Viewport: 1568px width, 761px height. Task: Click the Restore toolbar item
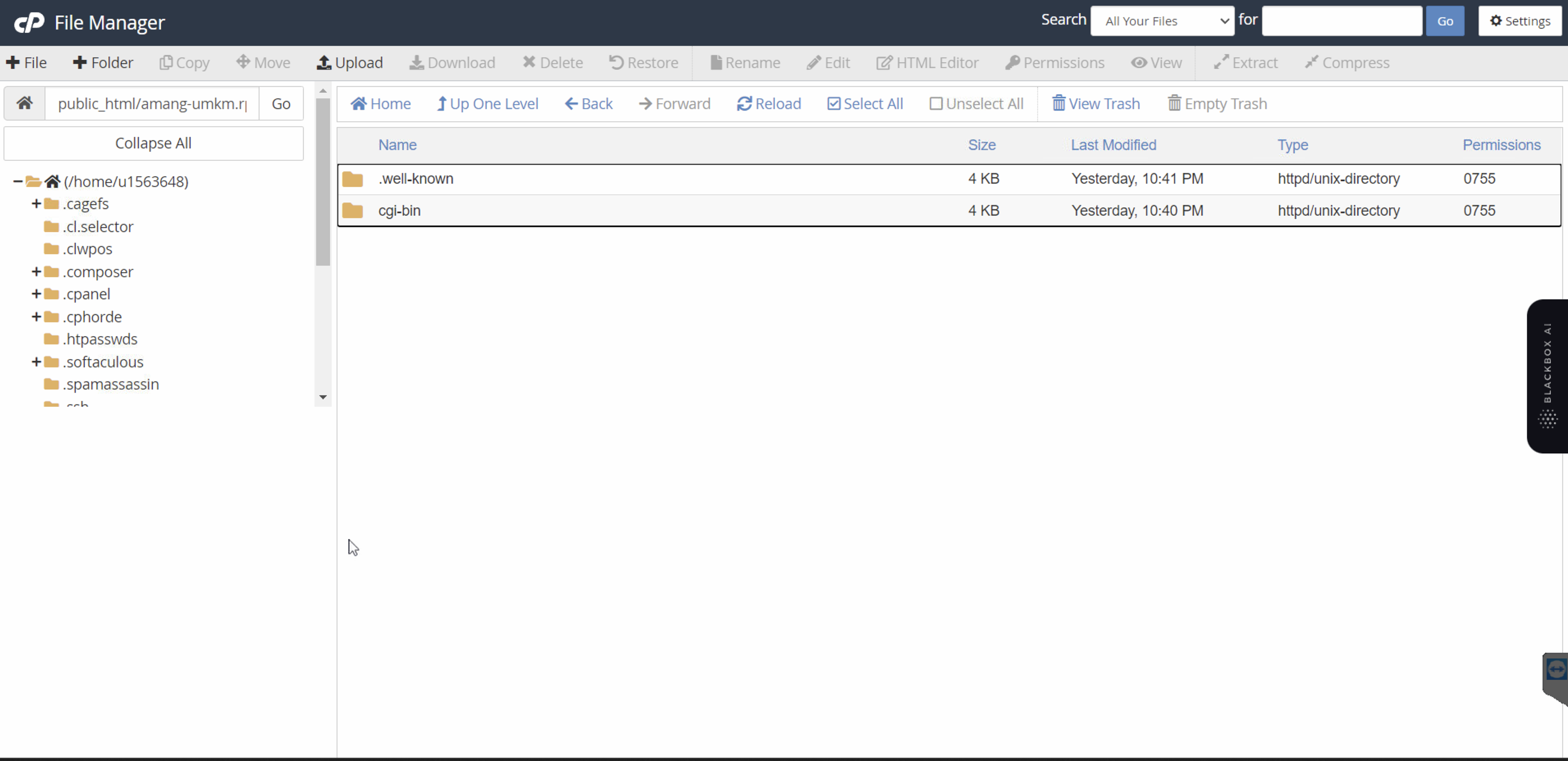(643, 63)
